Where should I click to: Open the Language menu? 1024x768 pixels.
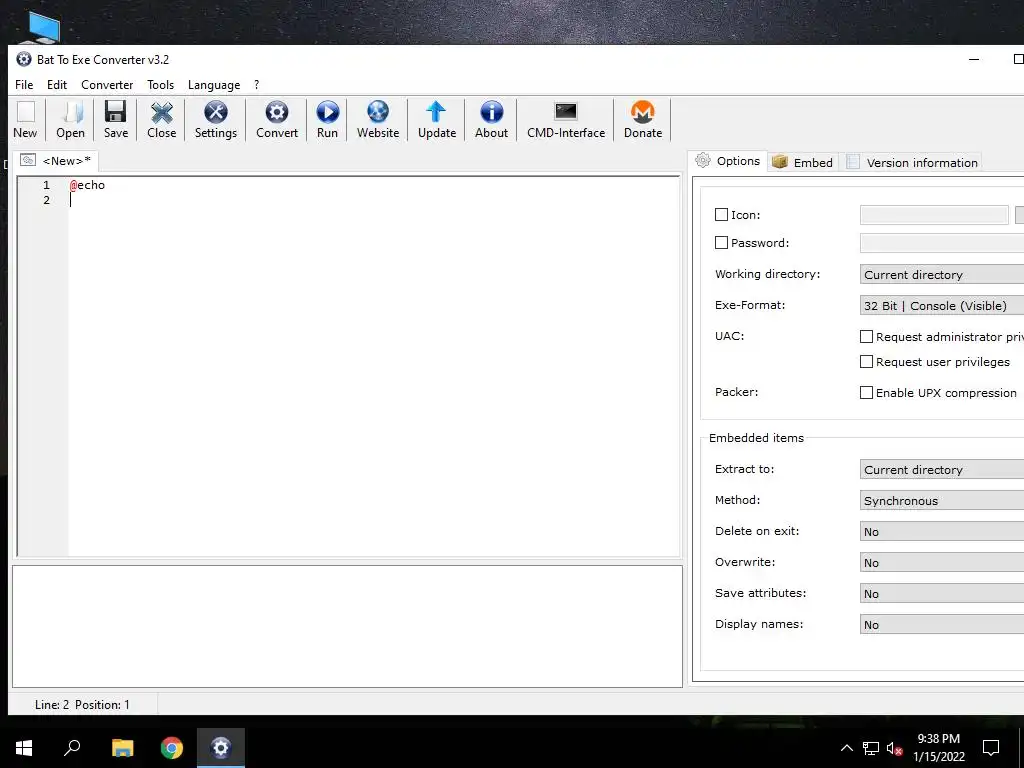(x=214, y=85)
